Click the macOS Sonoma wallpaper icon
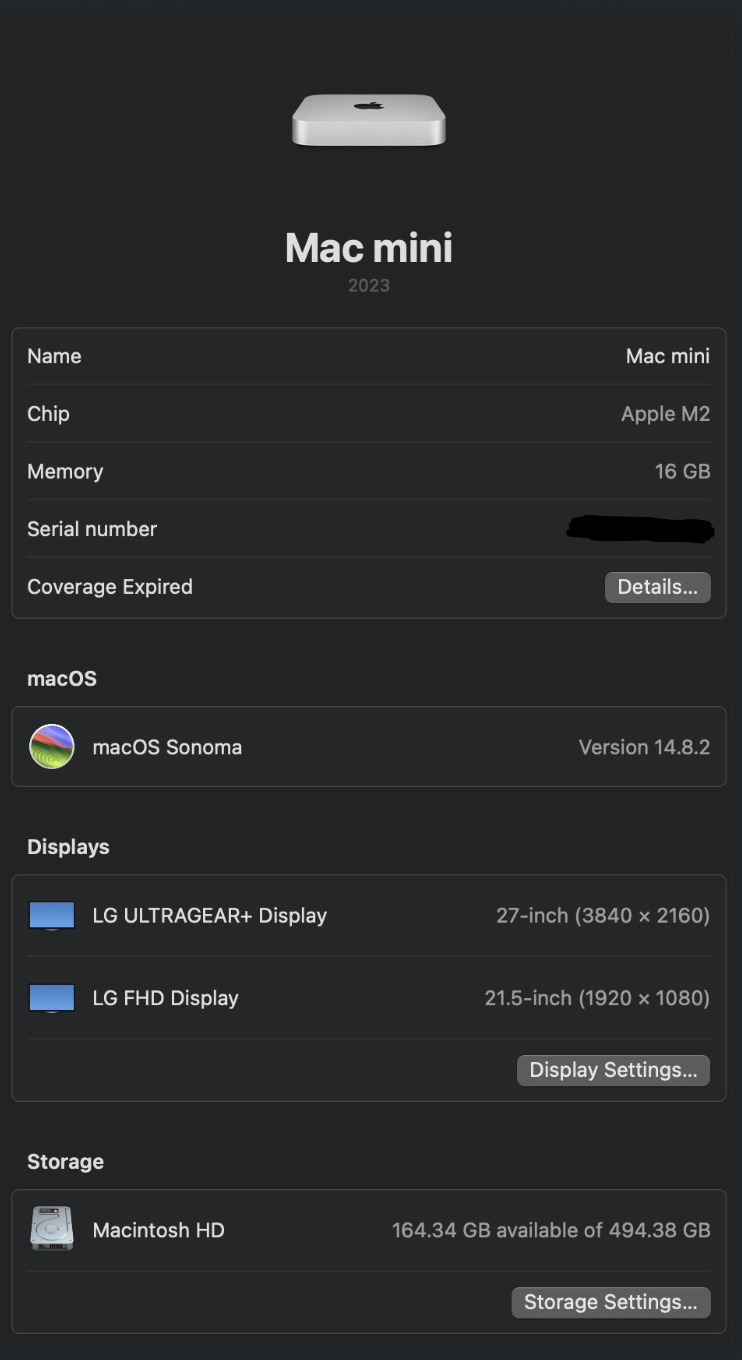This screenshot has height=1360, width=742. (x=52, y=747)
